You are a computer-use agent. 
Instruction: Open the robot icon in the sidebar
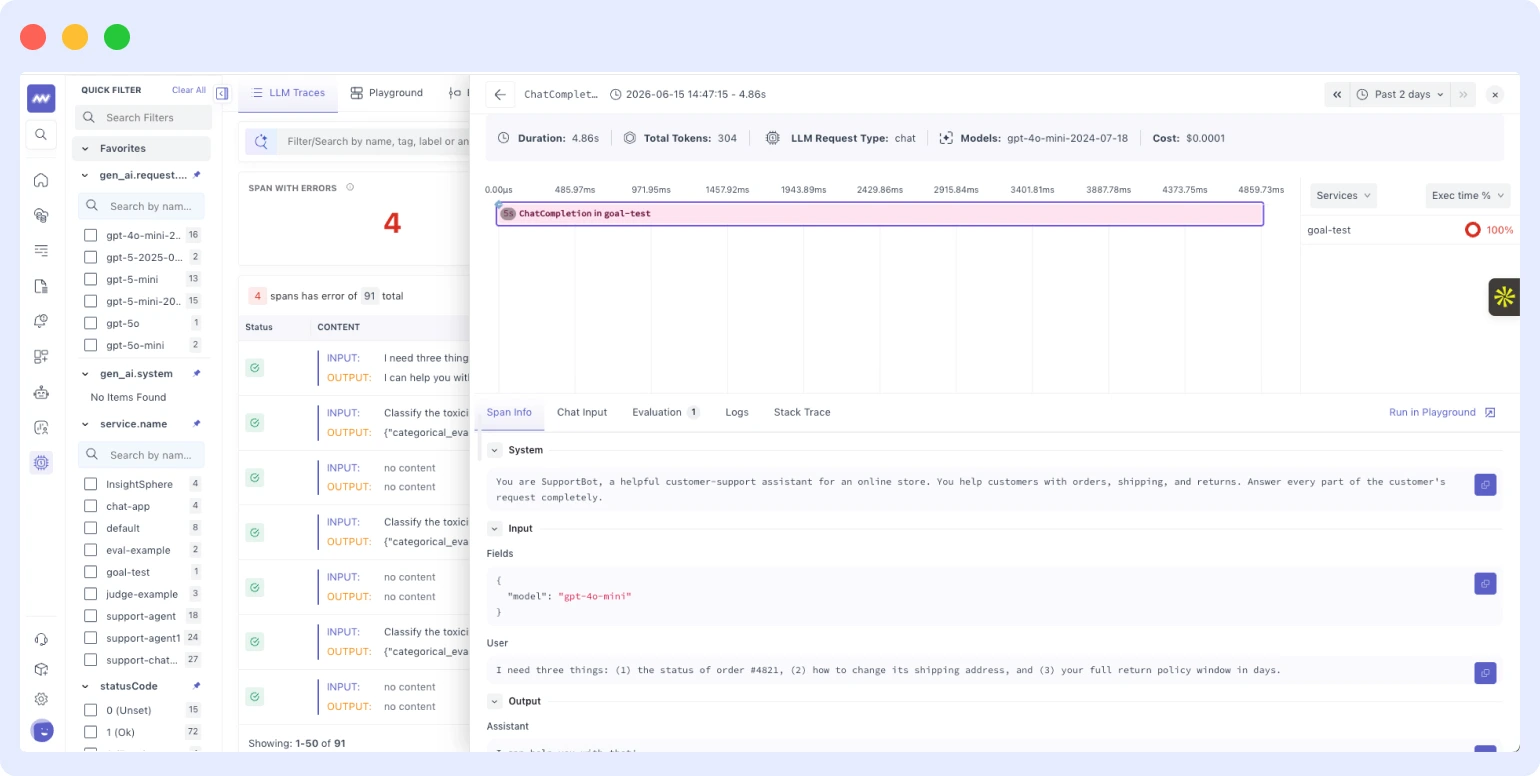[x=41, y=392]
